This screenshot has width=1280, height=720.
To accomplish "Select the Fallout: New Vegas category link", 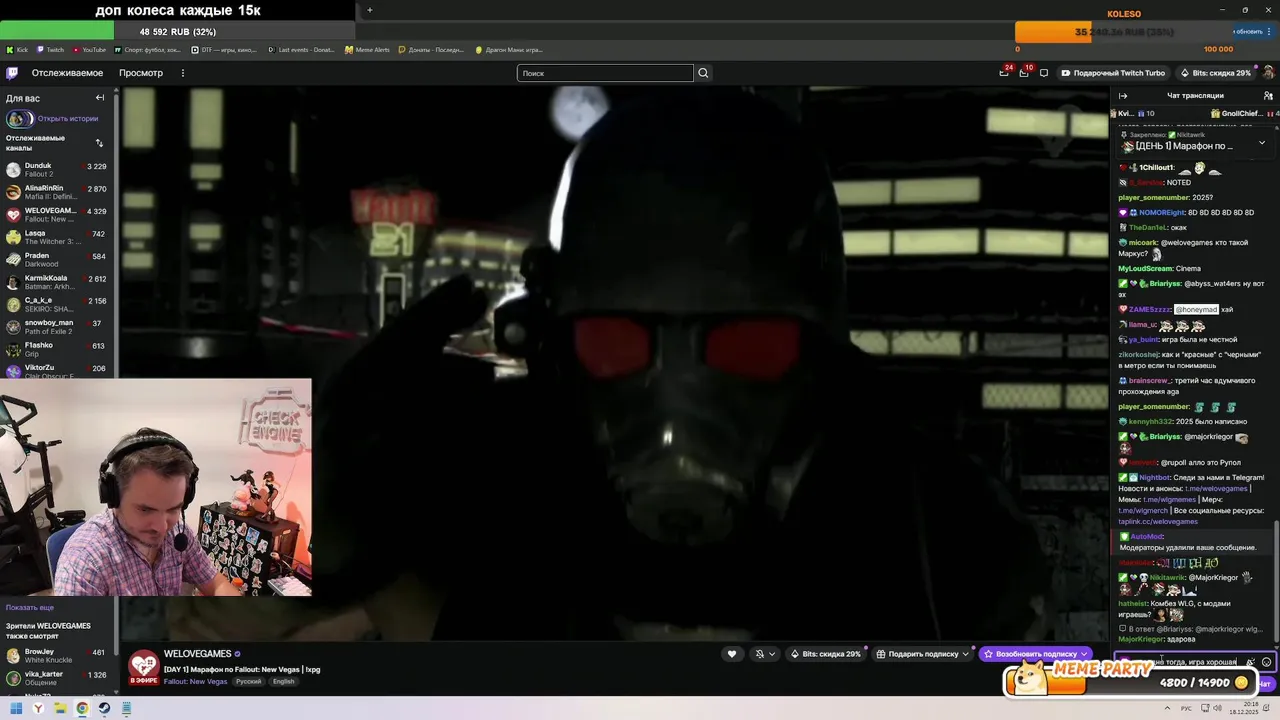I will click(x=196, y=681).
